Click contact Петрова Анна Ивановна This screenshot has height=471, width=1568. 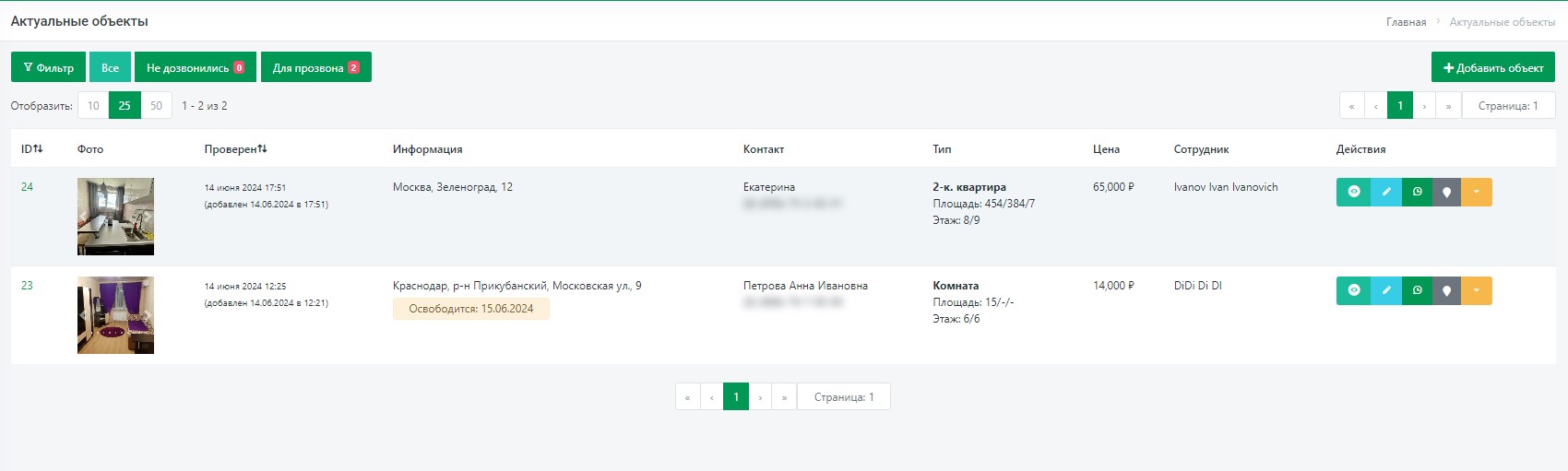[805, 285]
